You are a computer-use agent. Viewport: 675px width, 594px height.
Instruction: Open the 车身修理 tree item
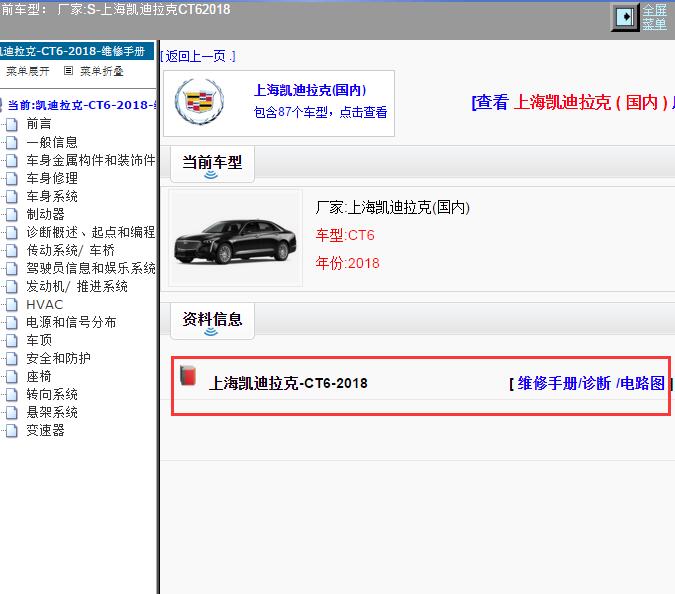(52, 178)
